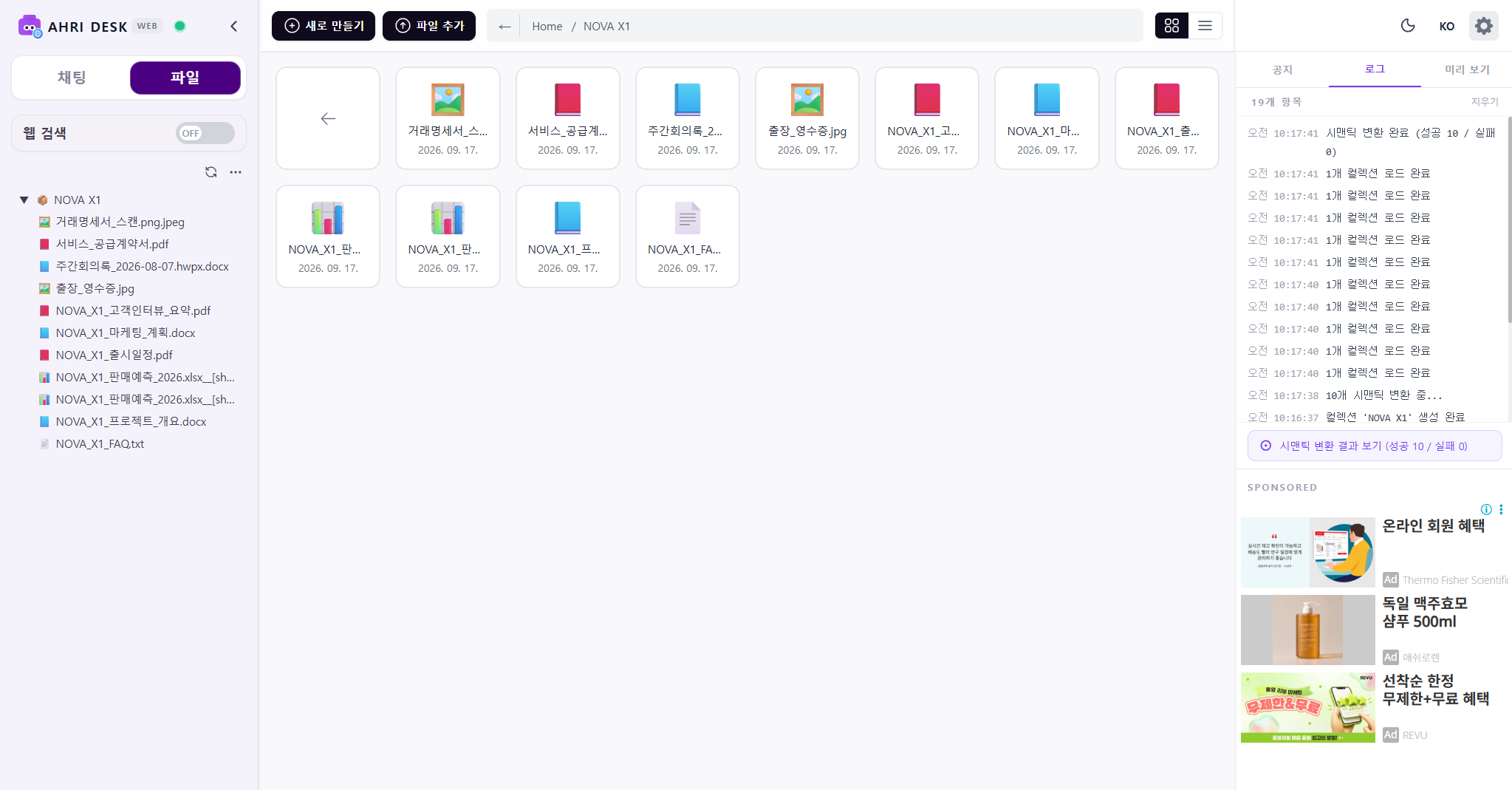Go to Home in breadcrumb
The height and width of the screenshot is (790, 1512).
(547, 27)
